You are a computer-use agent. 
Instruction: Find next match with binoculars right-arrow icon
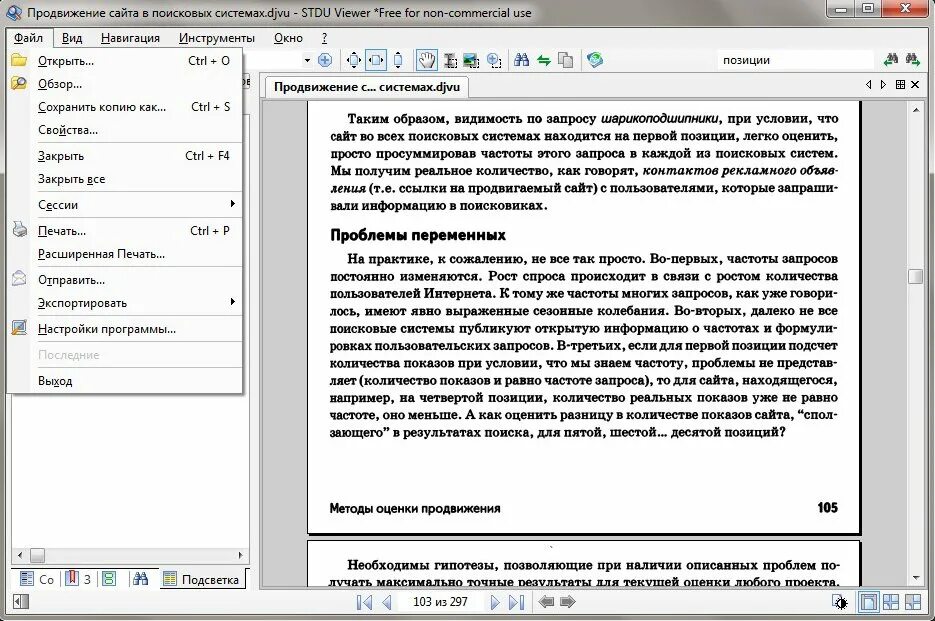912,59
